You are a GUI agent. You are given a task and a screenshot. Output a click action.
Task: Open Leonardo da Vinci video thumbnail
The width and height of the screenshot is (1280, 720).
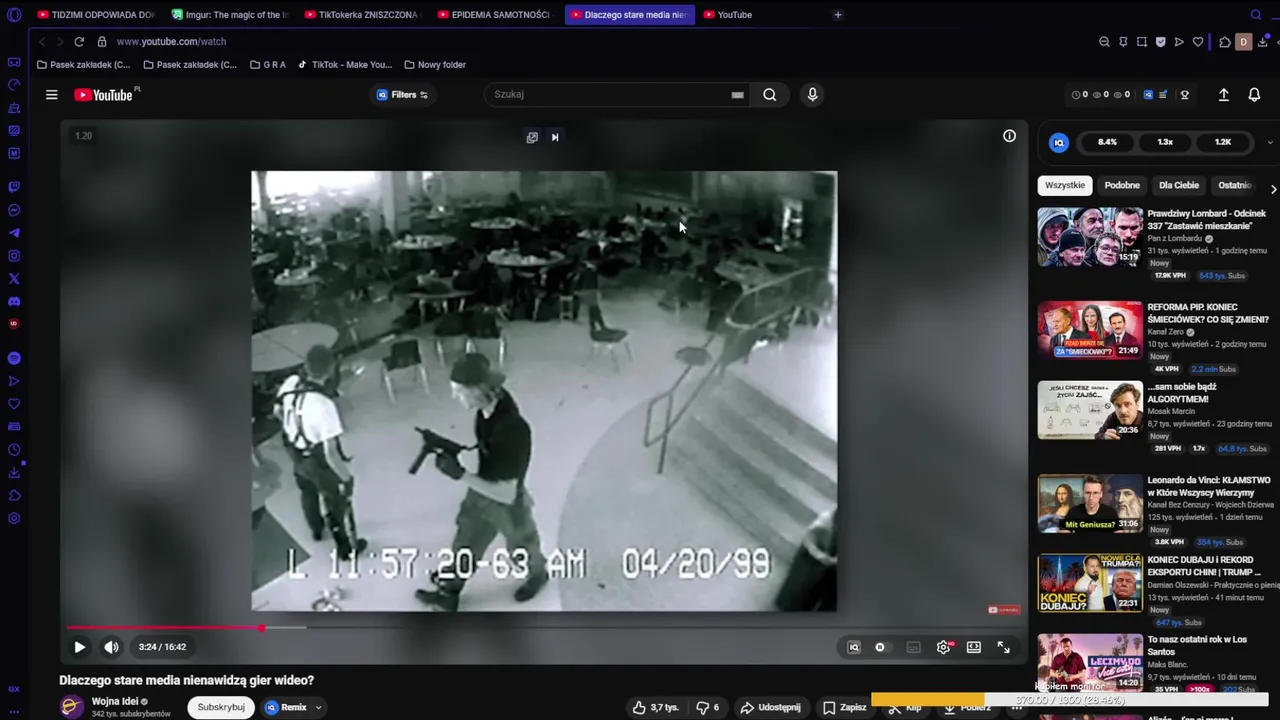pos(1090,503)
